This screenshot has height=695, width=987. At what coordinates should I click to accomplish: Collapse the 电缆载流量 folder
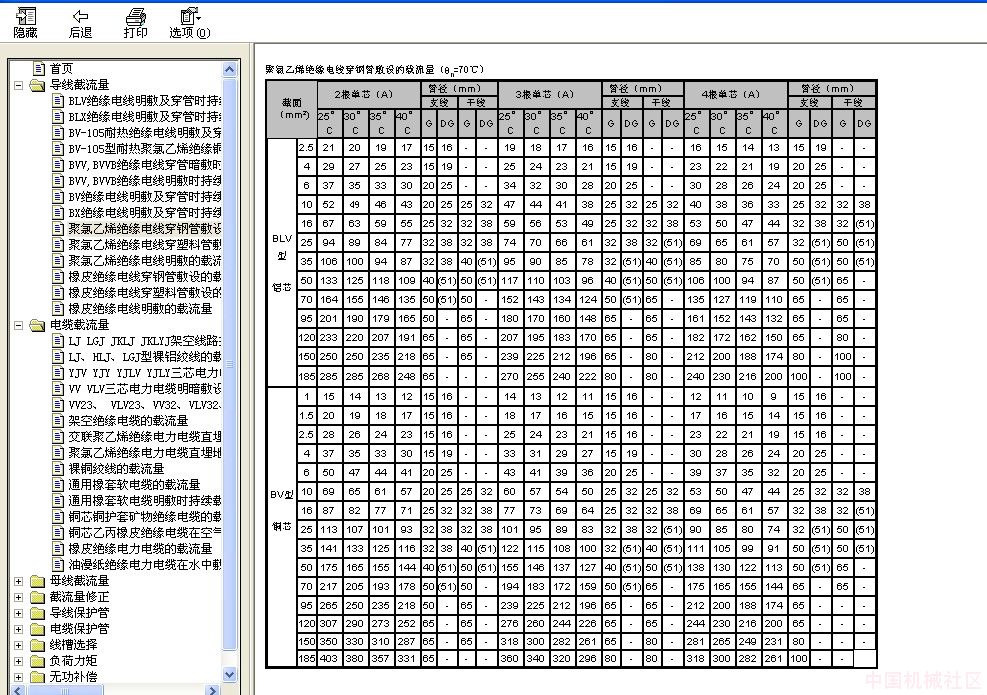pyautogui.click(x=19, y=325)
